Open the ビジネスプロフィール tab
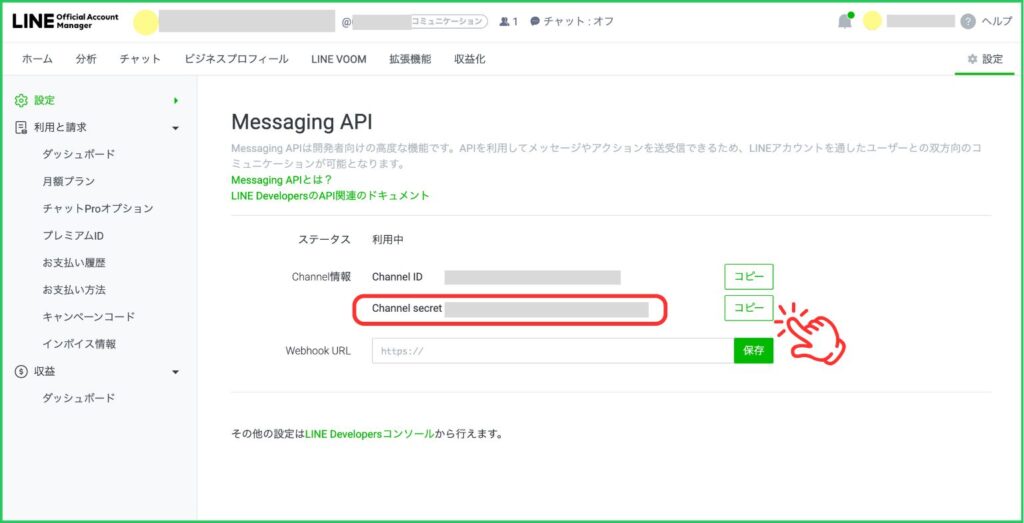Image resolution: width=1024 pixels, height=523 pixels. click(x=236, y=59)
